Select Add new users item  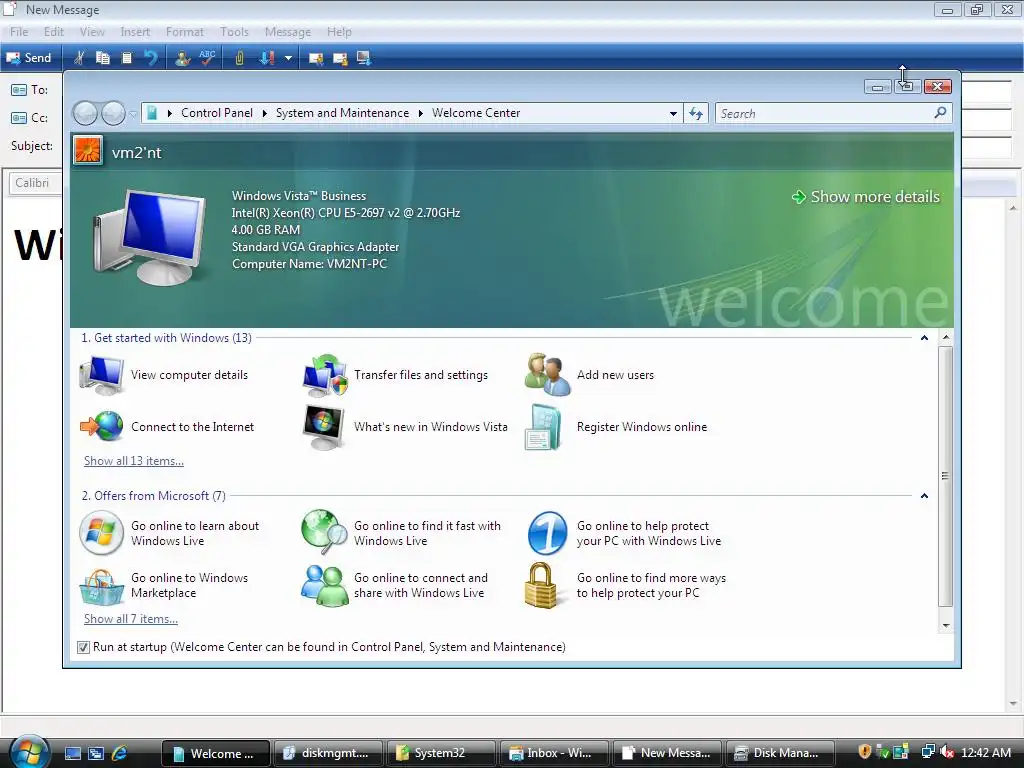(x=589, y=375)
